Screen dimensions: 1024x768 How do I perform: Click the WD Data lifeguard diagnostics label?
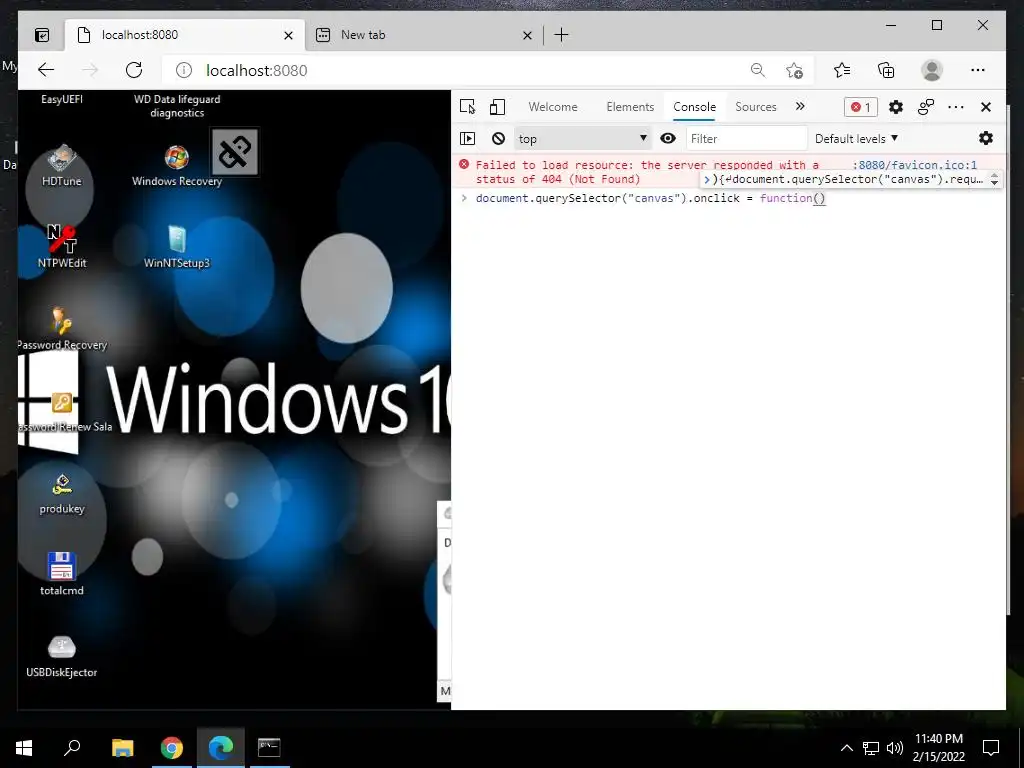click(177, 106)
